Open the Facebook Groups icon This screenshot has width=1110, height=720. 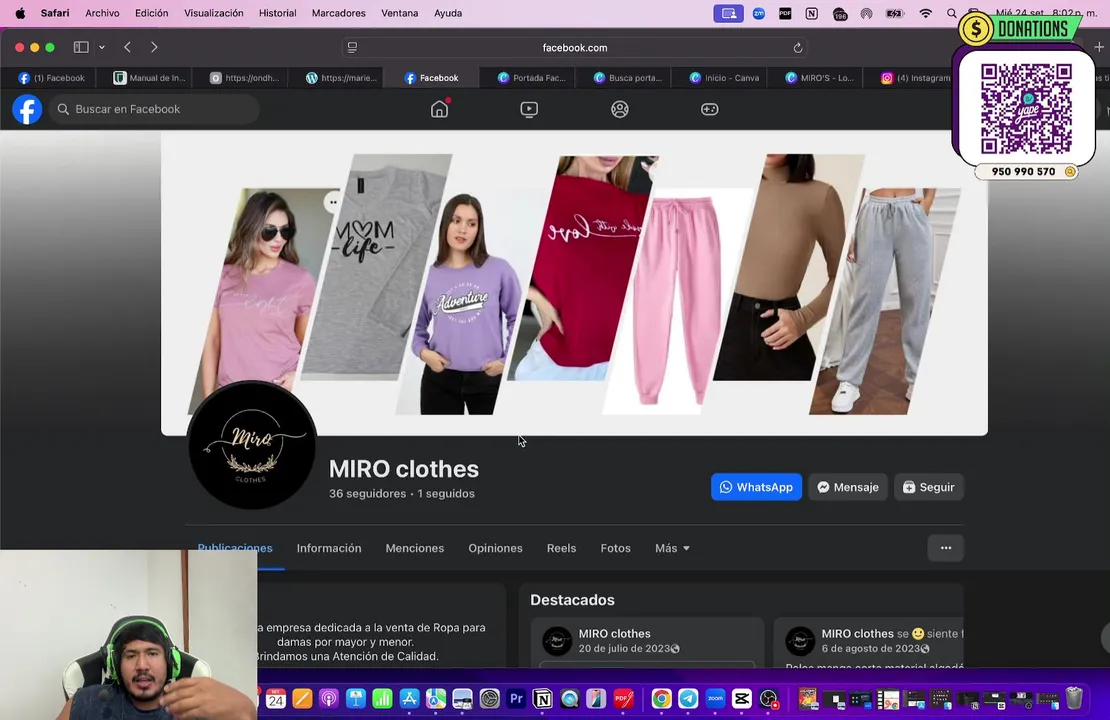tap(619, 109)
